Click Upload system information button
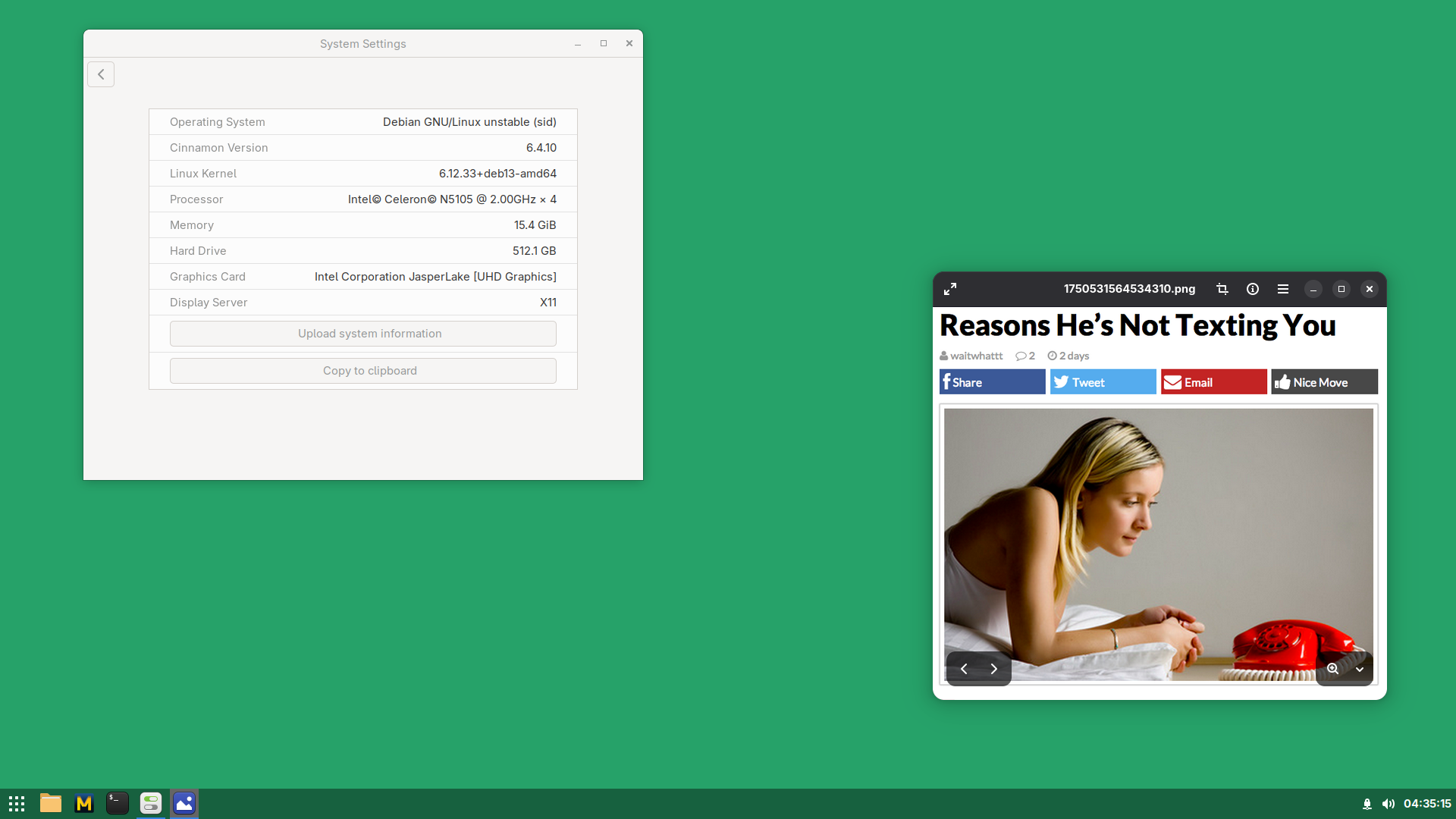1456x819 pixels. (x=363, y=334)
